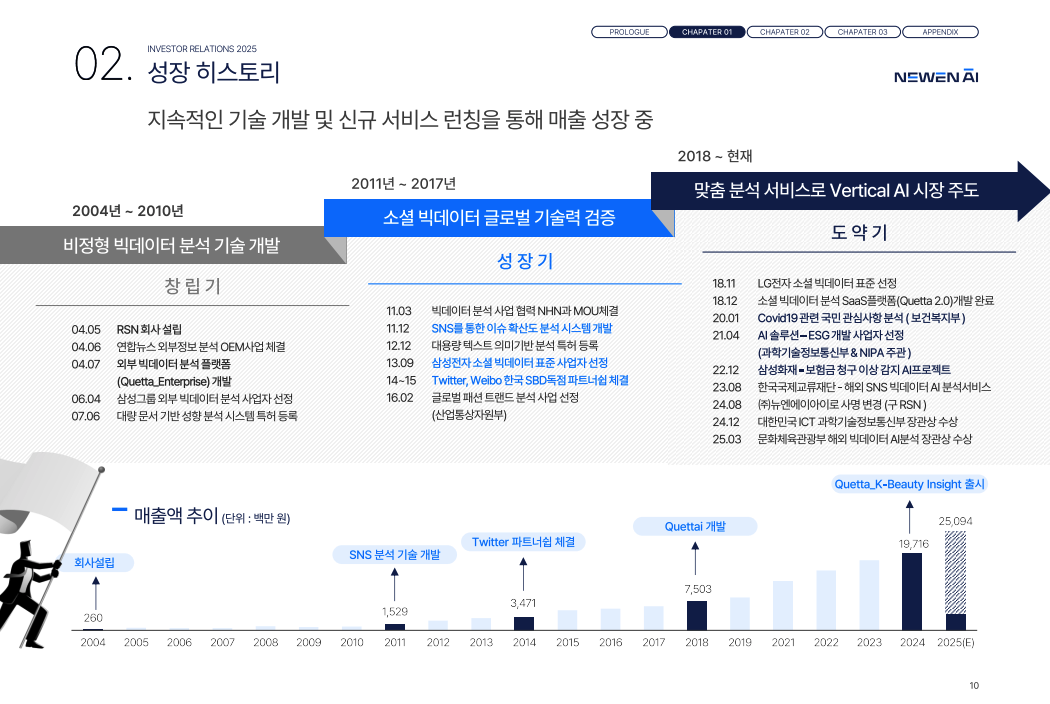The image size is (1050, 704).
Task: Click the 2004 axis year label
Action: coord(93,642)
